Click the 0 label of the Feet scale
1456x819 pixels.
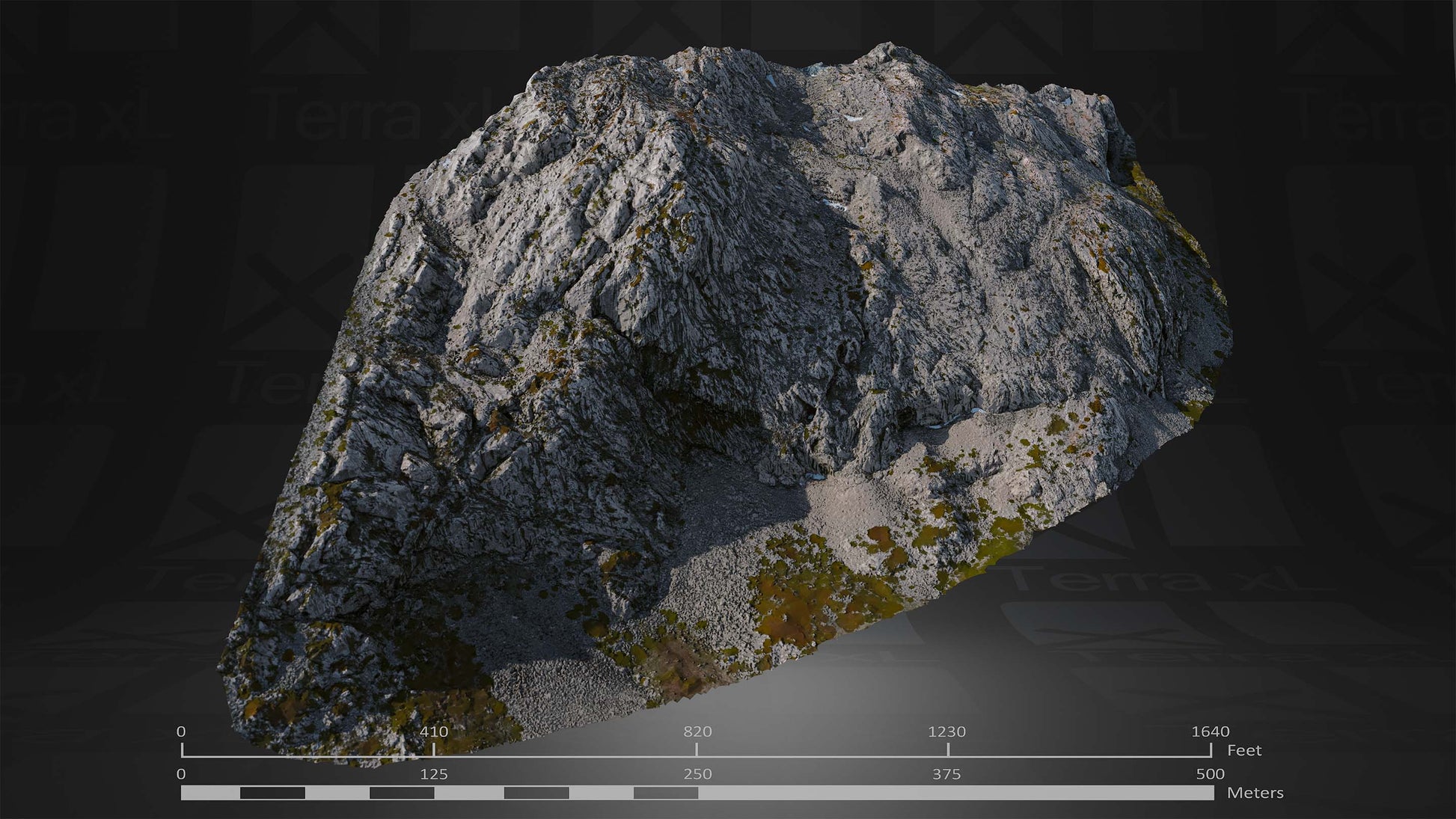click(x=181, y=731)
